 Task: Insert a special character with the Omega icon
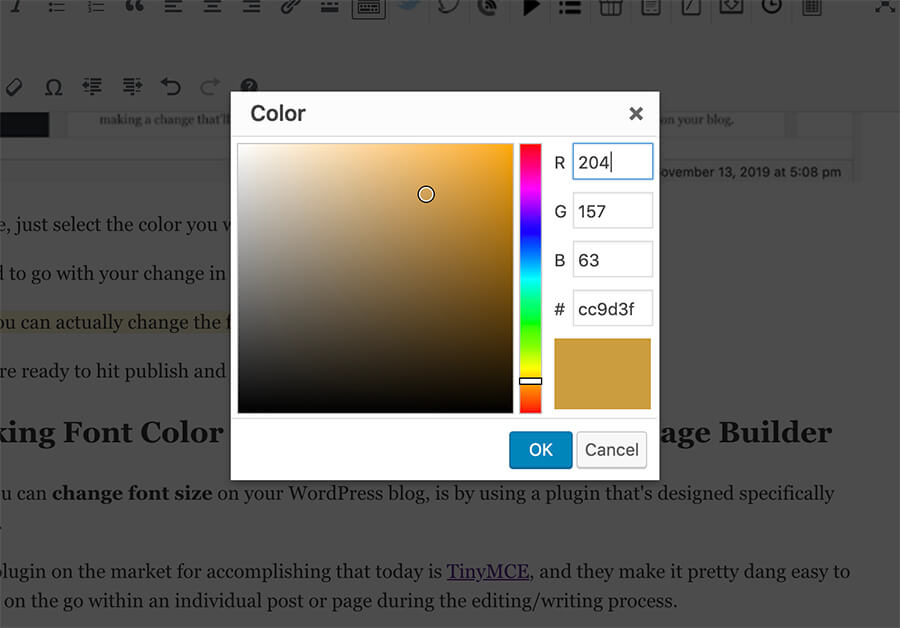click(x=53, y=87)
